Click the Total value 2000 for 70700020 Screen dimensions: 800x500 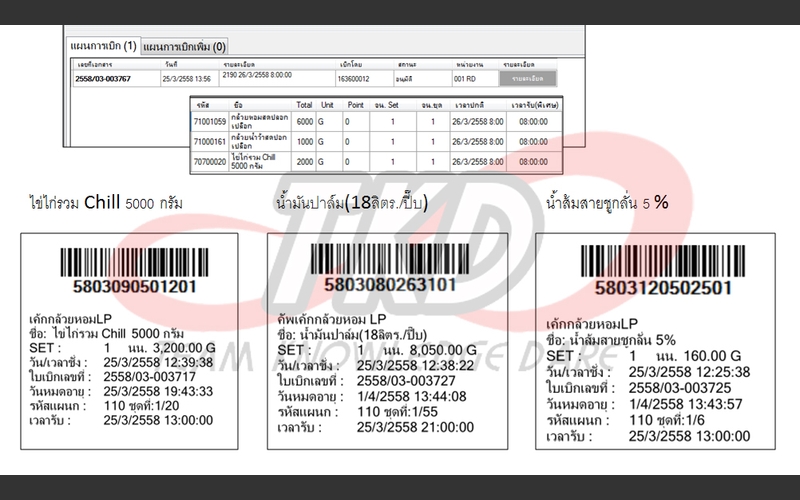305,162
